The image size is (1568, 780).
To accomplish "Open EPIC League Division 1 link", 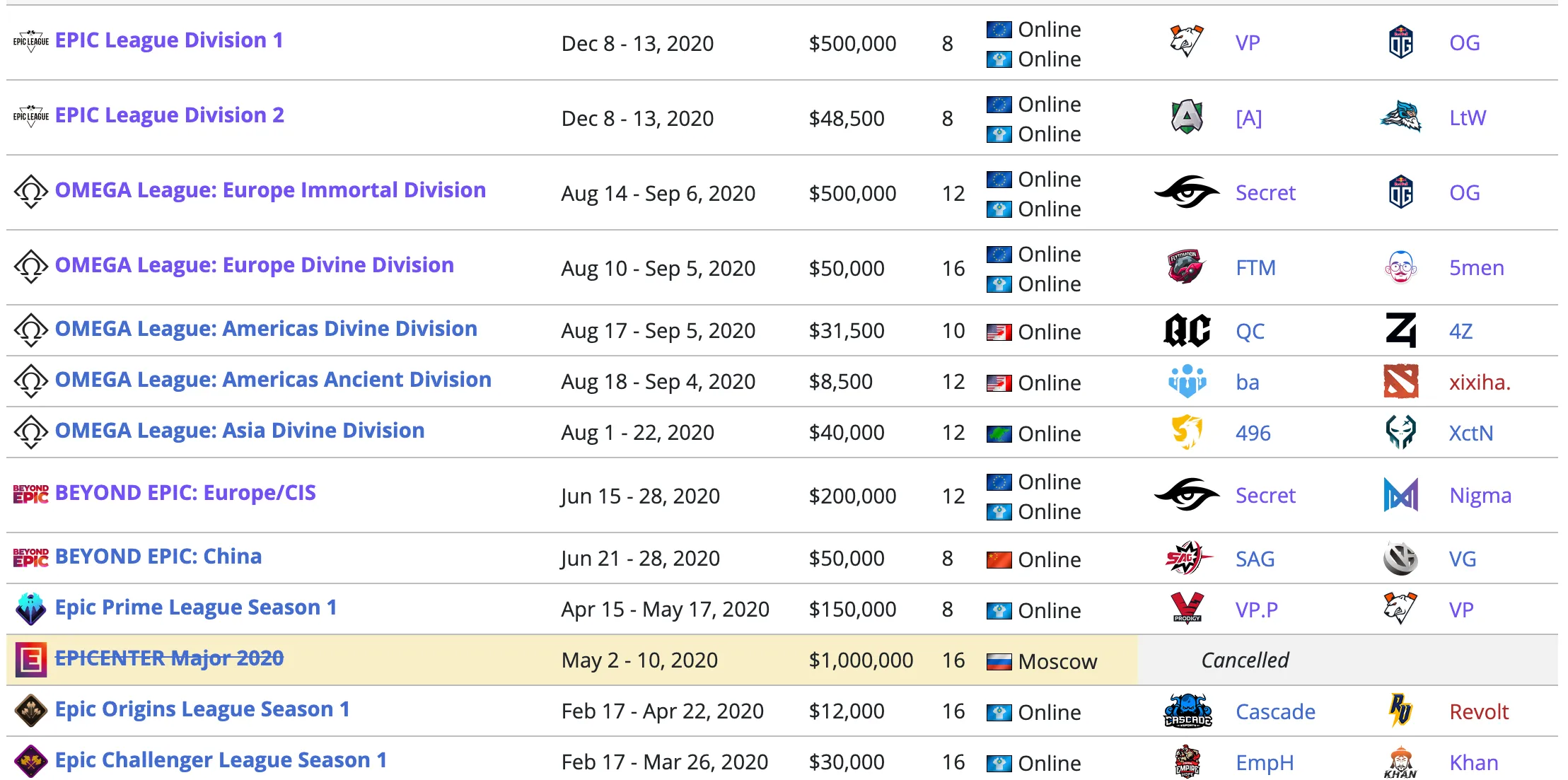I will 169,40.
